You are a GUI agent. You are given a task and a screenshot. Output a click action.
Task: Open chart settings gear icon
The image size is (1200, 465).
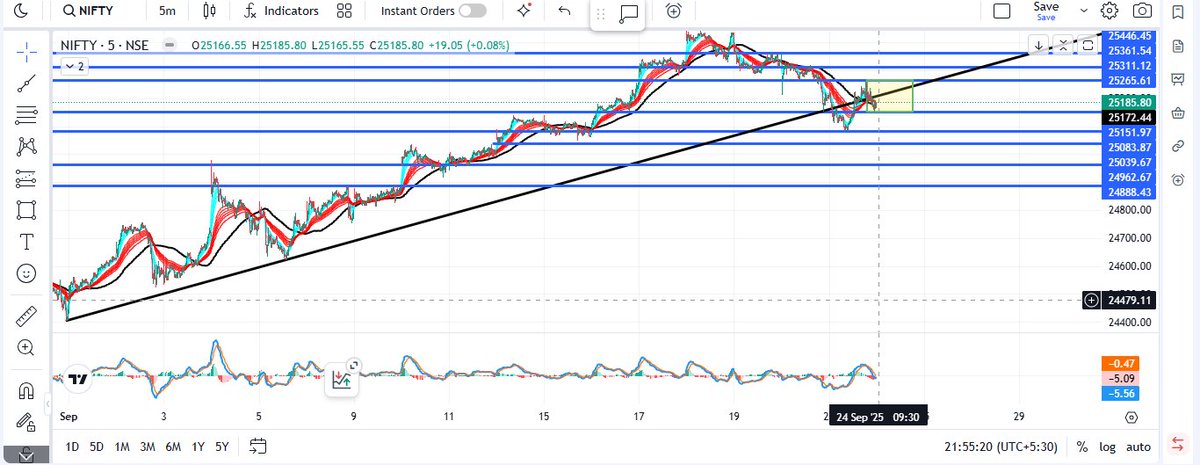tap(1109, 11)
